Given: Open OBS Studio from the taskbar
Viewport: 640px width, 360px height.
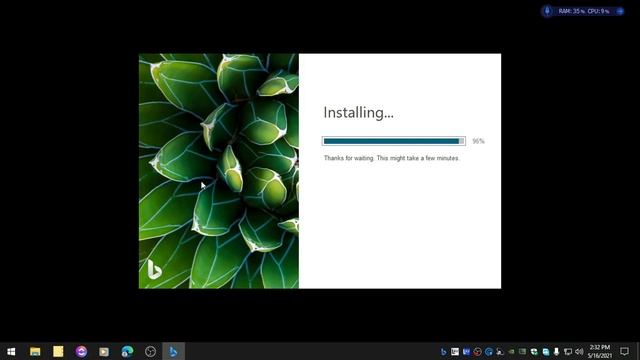Looking at the screenshot, I should coord(150,351).
